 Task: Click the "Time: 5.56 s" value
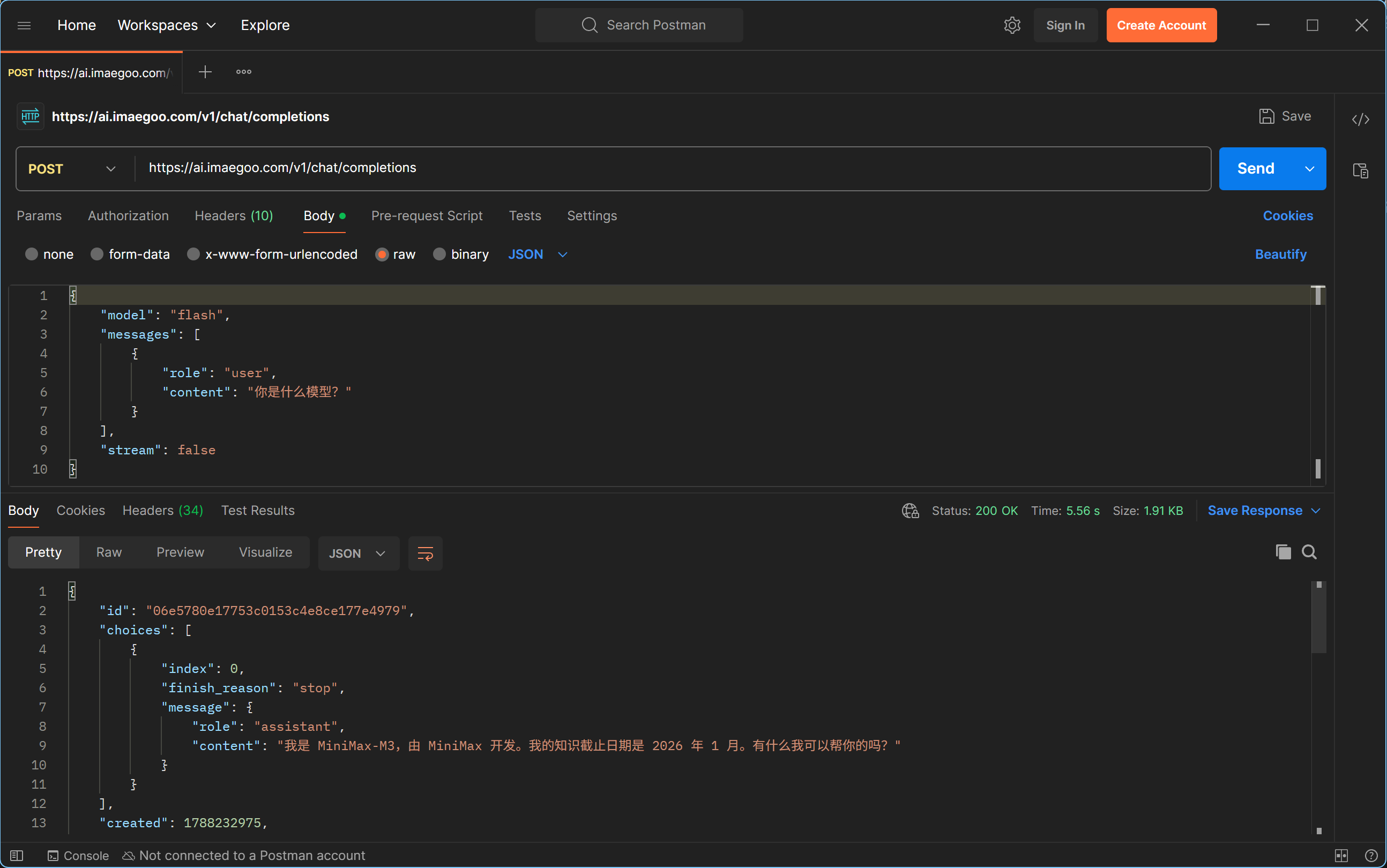1083,510
